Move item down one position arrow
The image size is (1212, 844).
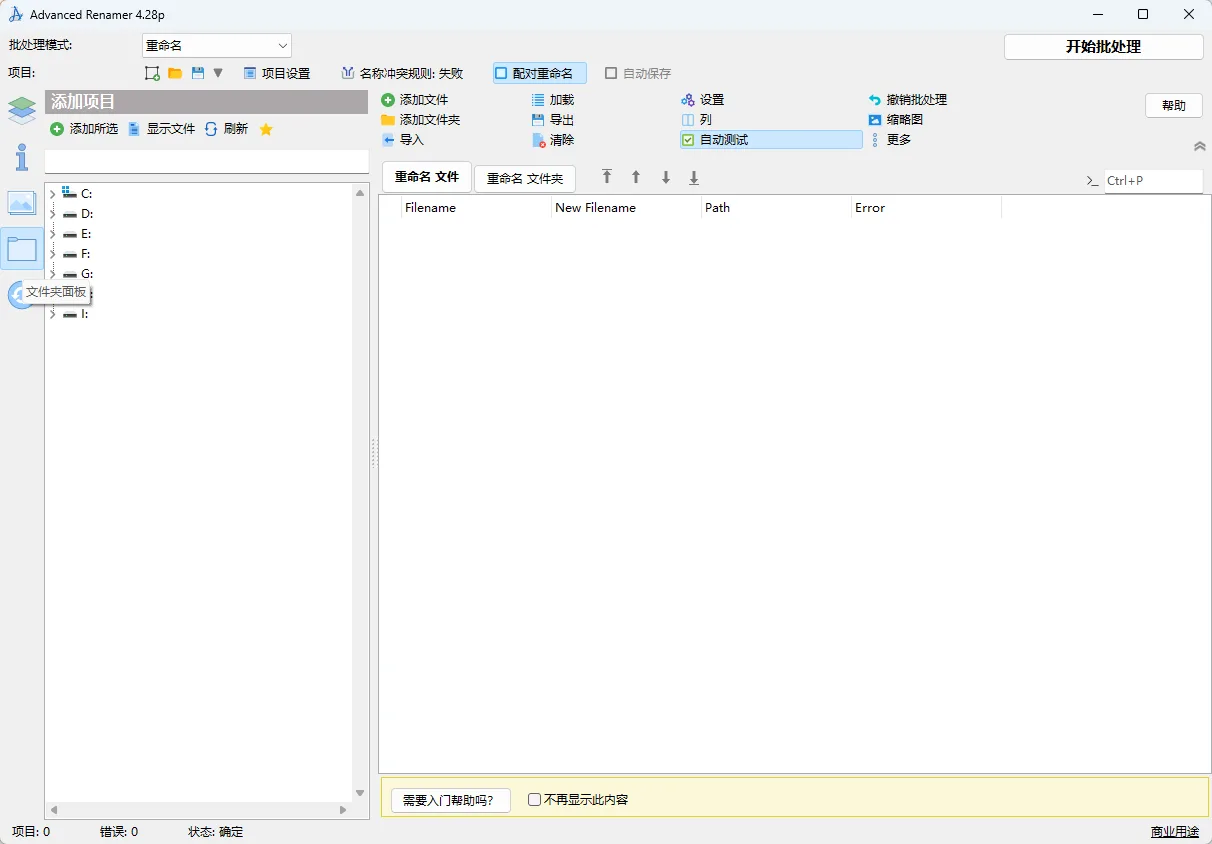[x=666, y=177]
